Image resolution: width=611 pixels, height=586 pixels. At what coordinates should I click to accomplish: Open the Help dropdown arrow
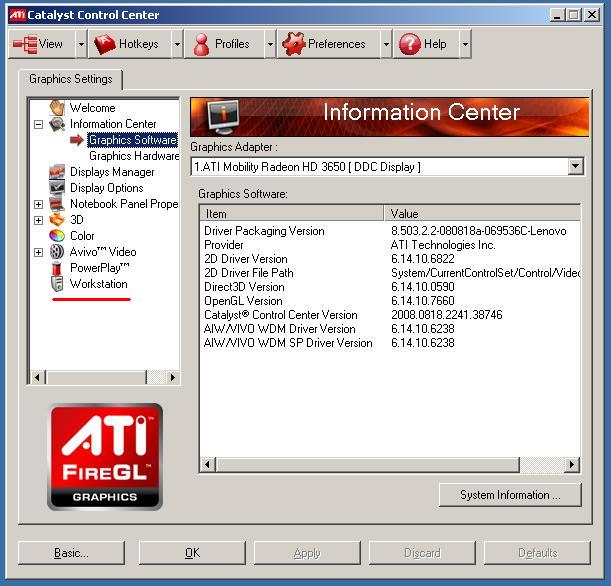pos(465,44)
